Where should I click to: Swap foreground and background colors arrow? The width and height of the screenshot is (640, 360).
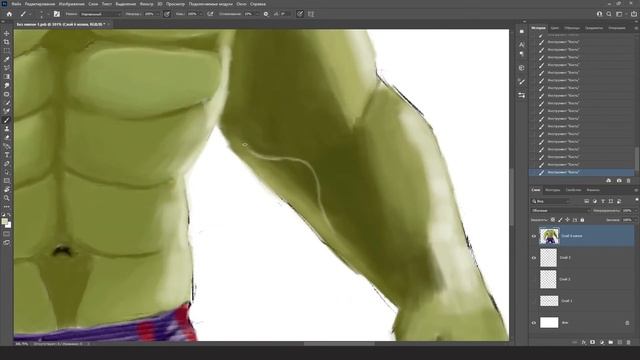tap(9, 215)
